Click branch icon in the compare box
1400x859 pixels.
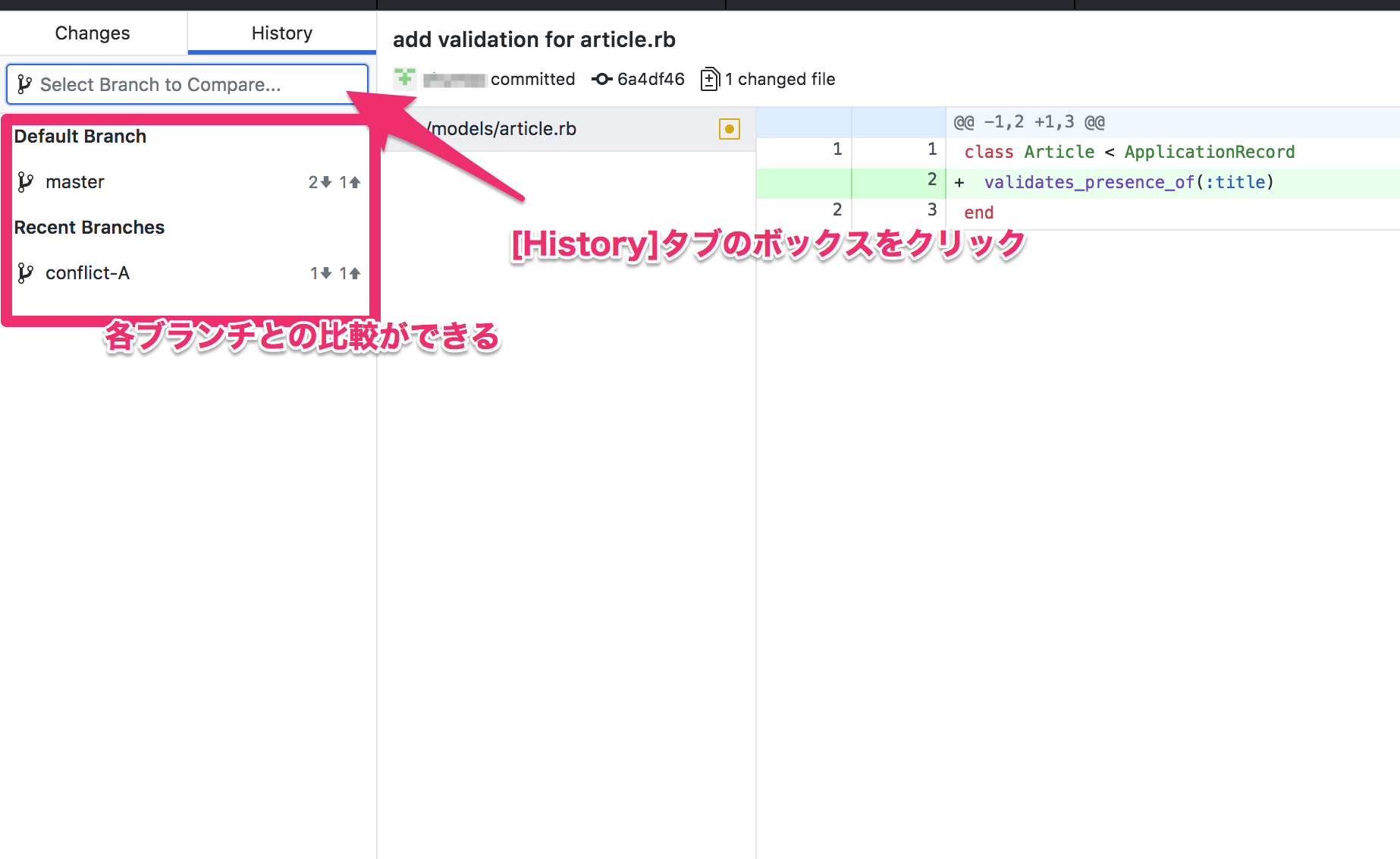(24, 84)
